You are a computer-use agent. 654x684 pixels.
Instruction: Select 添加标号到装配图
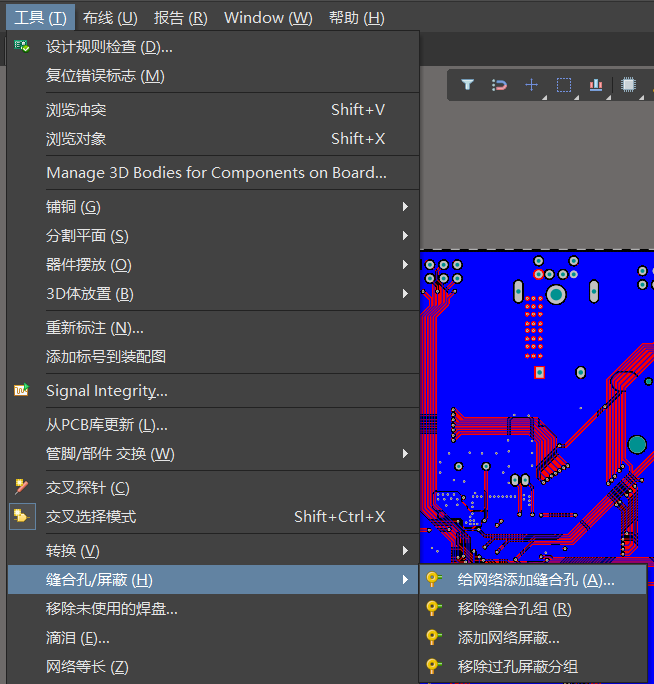pos(213,357)
